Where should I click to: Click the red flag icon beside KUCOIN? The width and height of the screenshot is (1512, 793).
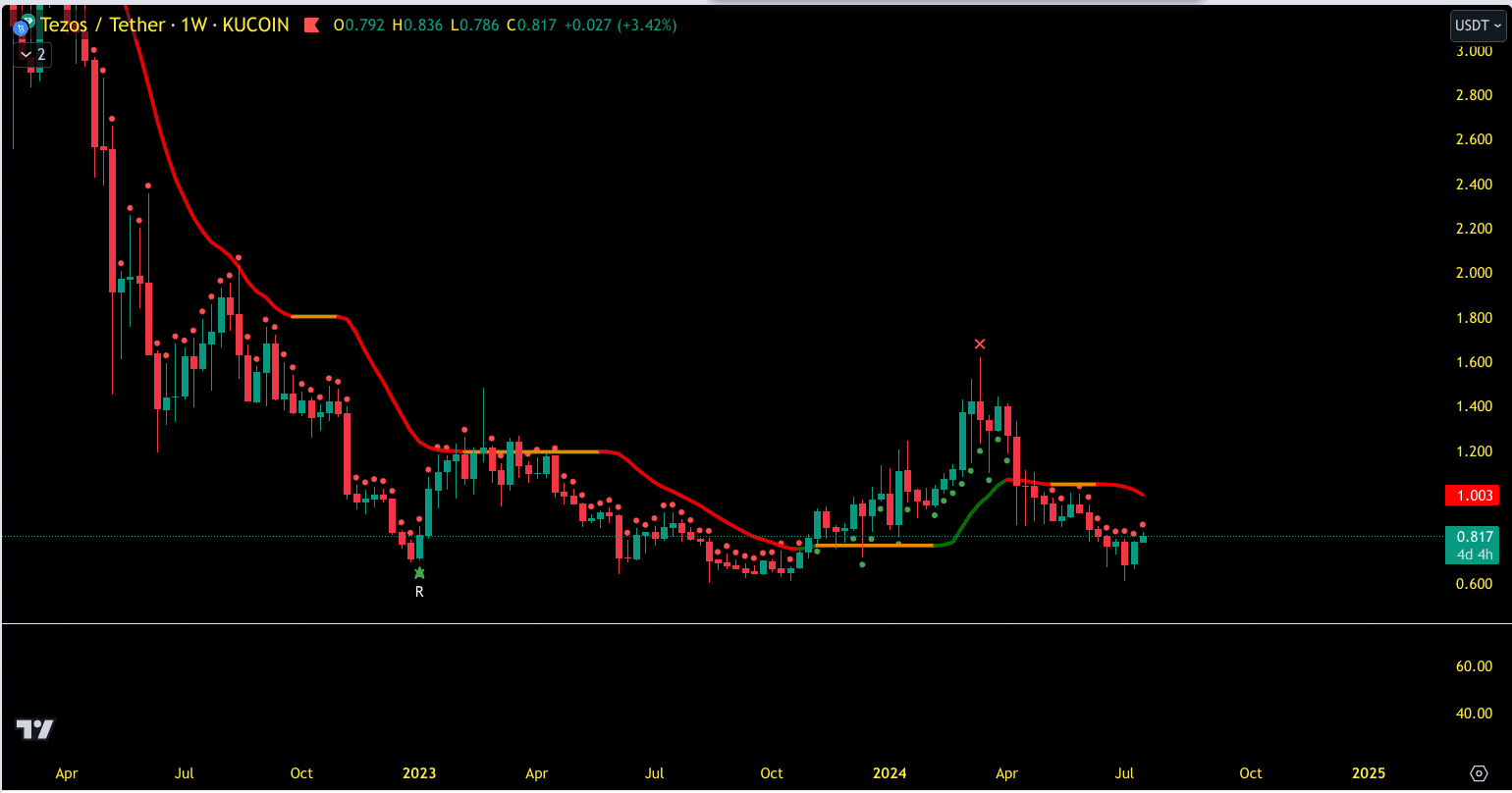point(312,26)
